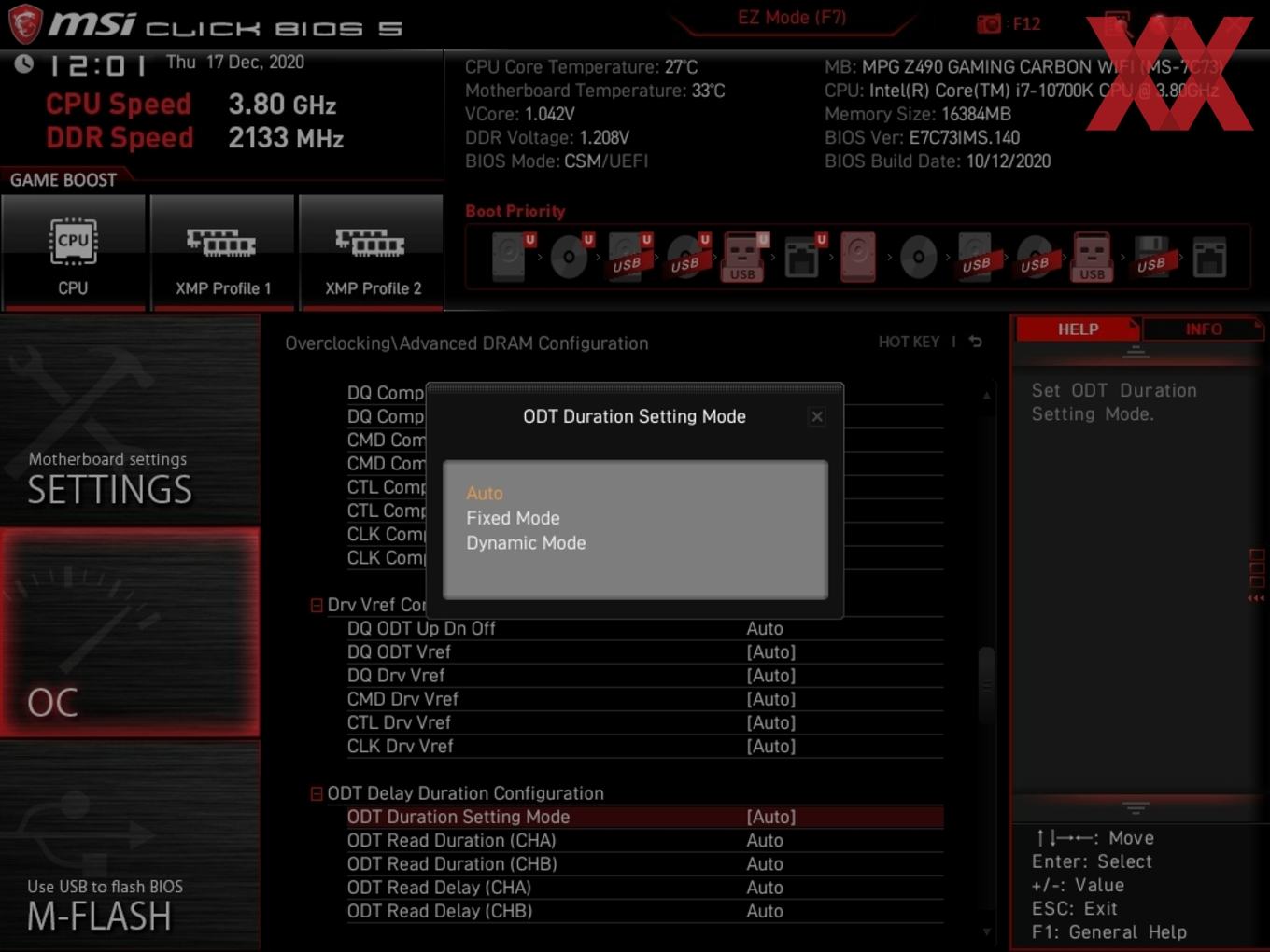Click the MSI dragon shield logo
The image size is (1270, 952).
[25, 23]
